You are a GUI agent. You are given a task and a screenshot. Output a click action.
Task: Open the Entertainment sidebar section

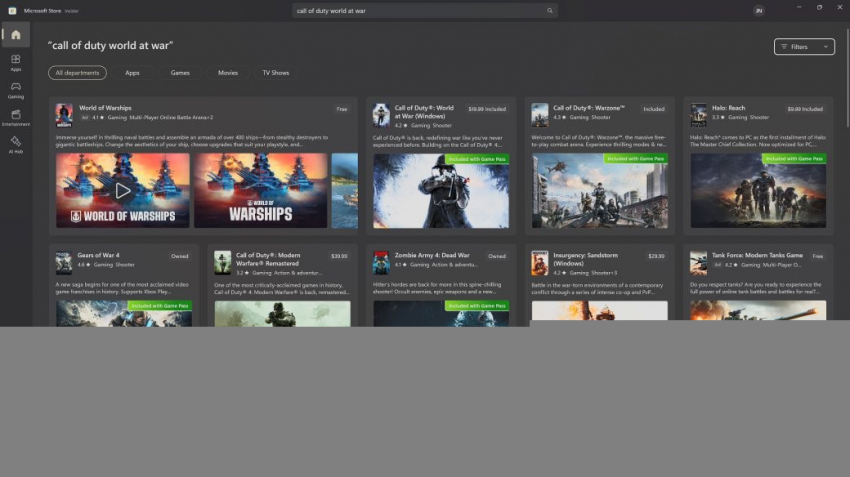[16, 118]
